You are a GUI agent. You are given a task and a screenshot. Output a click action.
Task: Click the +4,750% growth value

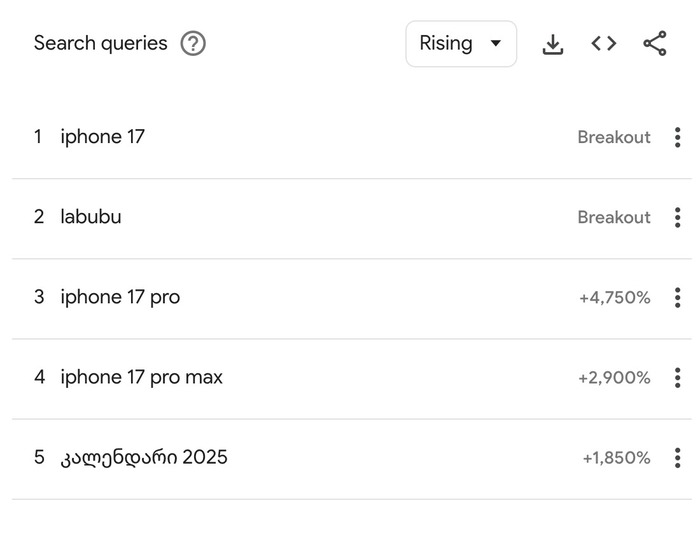pyautogui.click(x=614, y=298)
